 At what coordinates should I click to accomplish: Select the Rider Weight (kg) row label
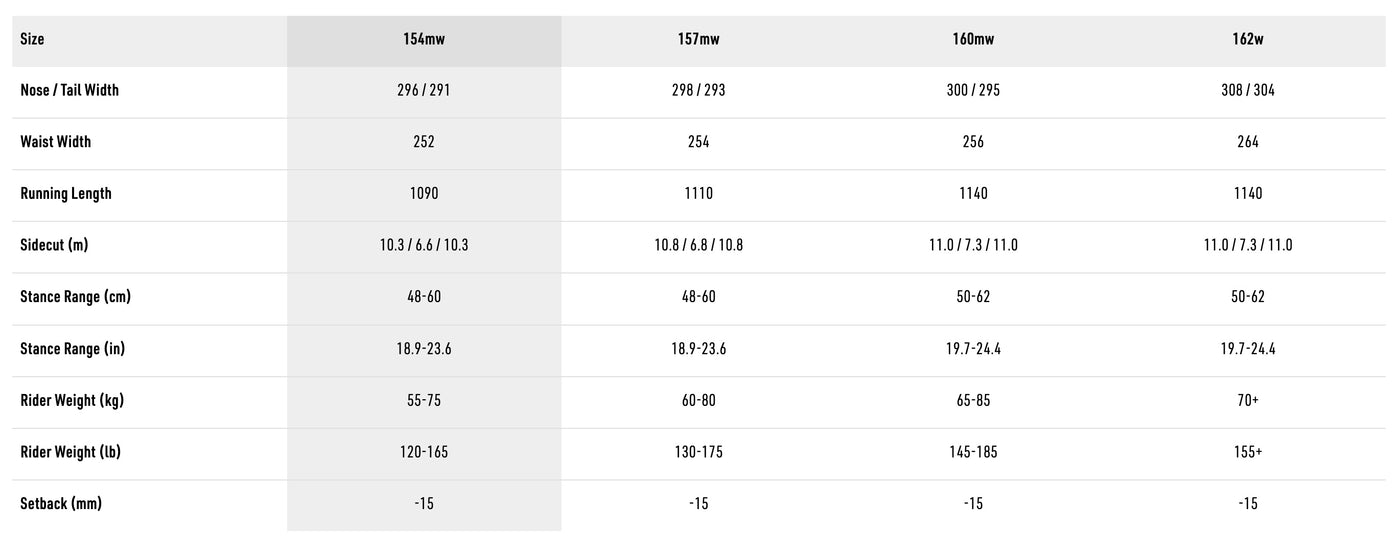(x=74, y=400)
